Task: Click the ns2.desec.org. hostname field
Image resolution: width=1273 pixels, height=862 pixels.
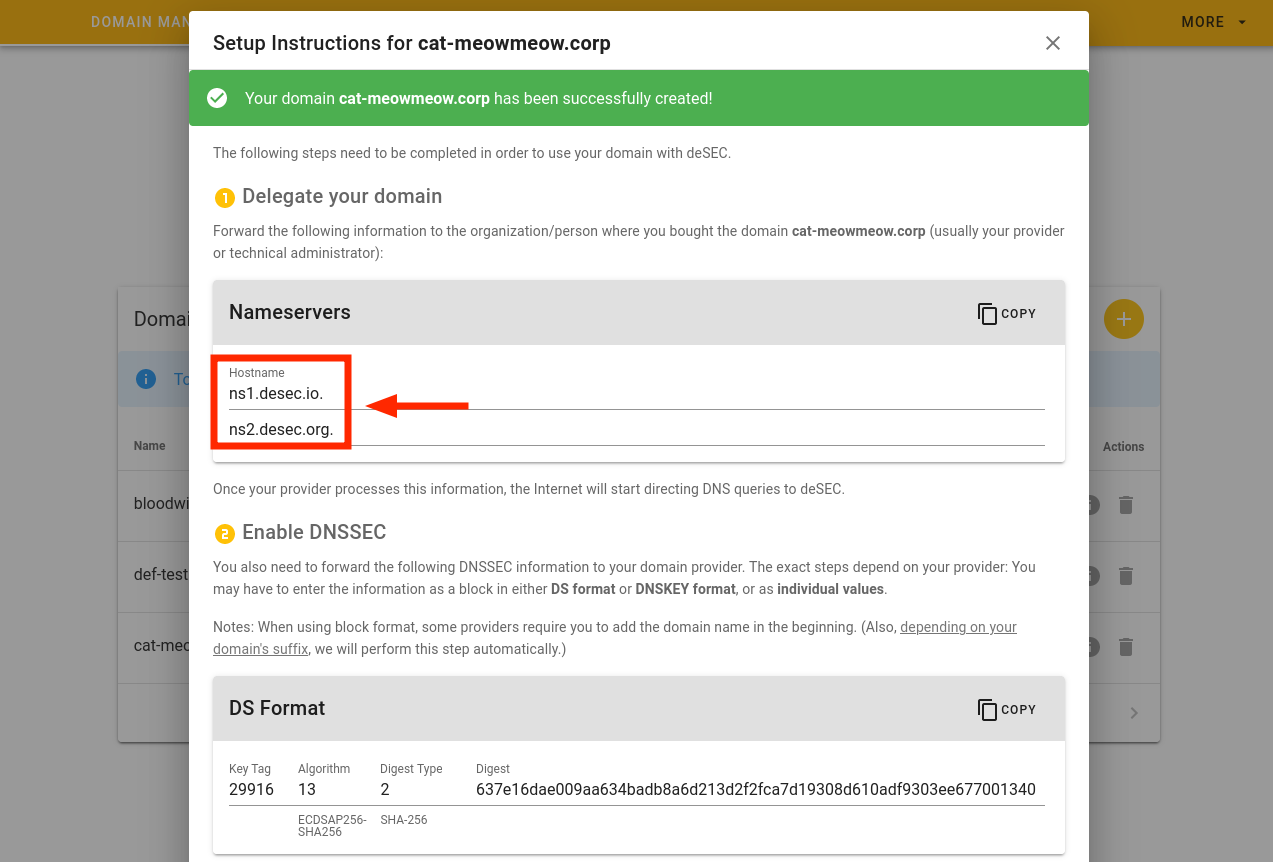Action: click(x=637, y=431)
